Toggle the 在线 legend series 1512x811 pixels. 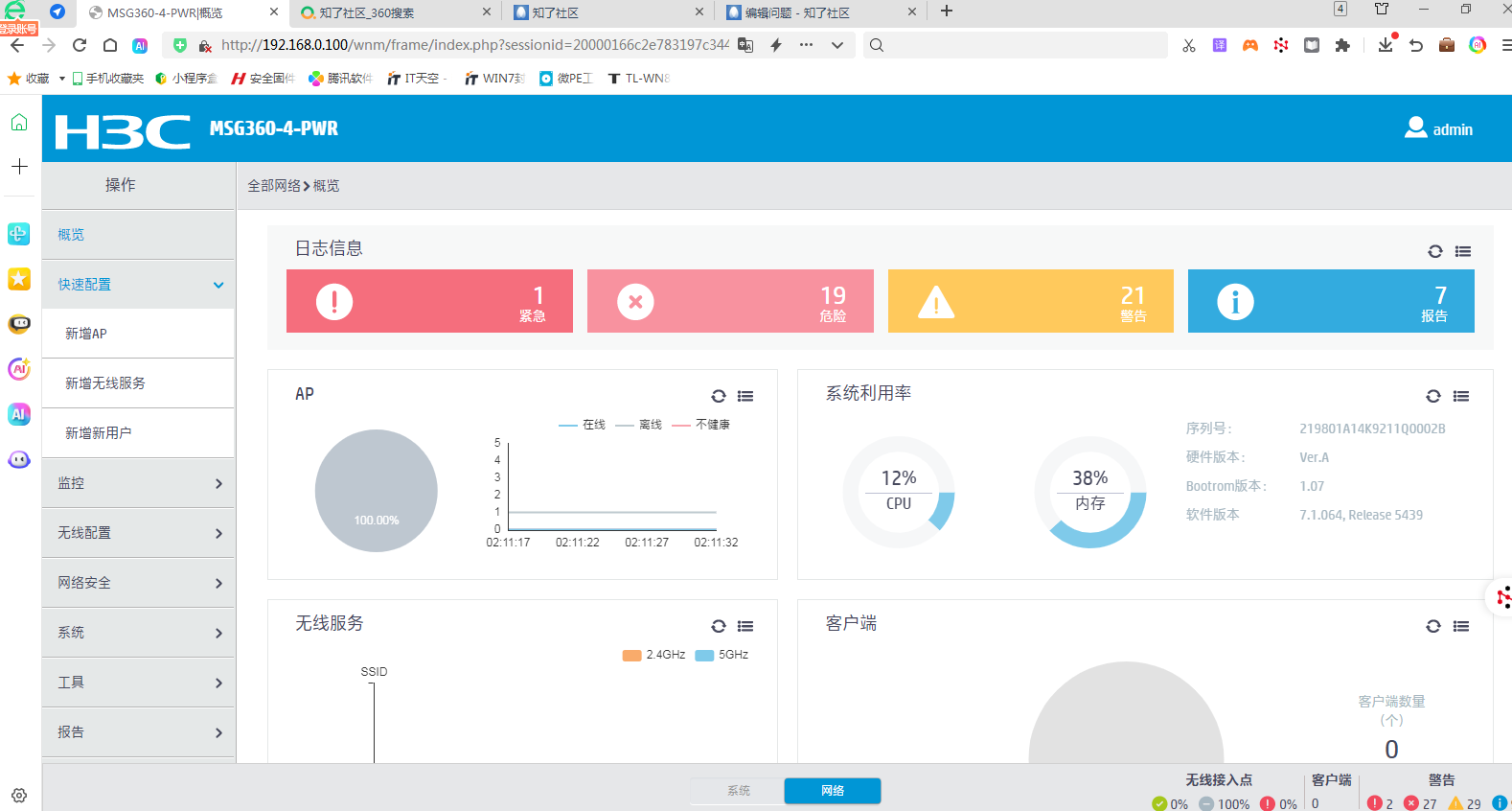click(583, 425)
